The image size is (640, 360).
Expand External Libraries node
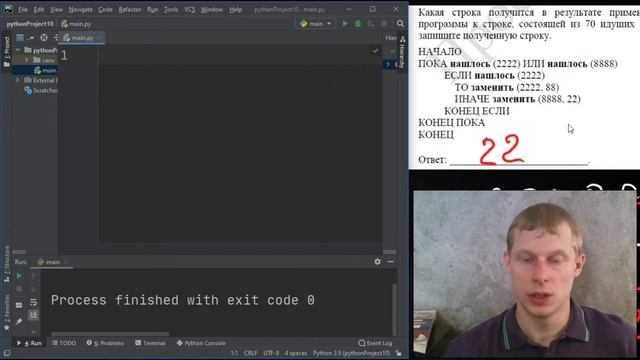[x=18, y=80]
